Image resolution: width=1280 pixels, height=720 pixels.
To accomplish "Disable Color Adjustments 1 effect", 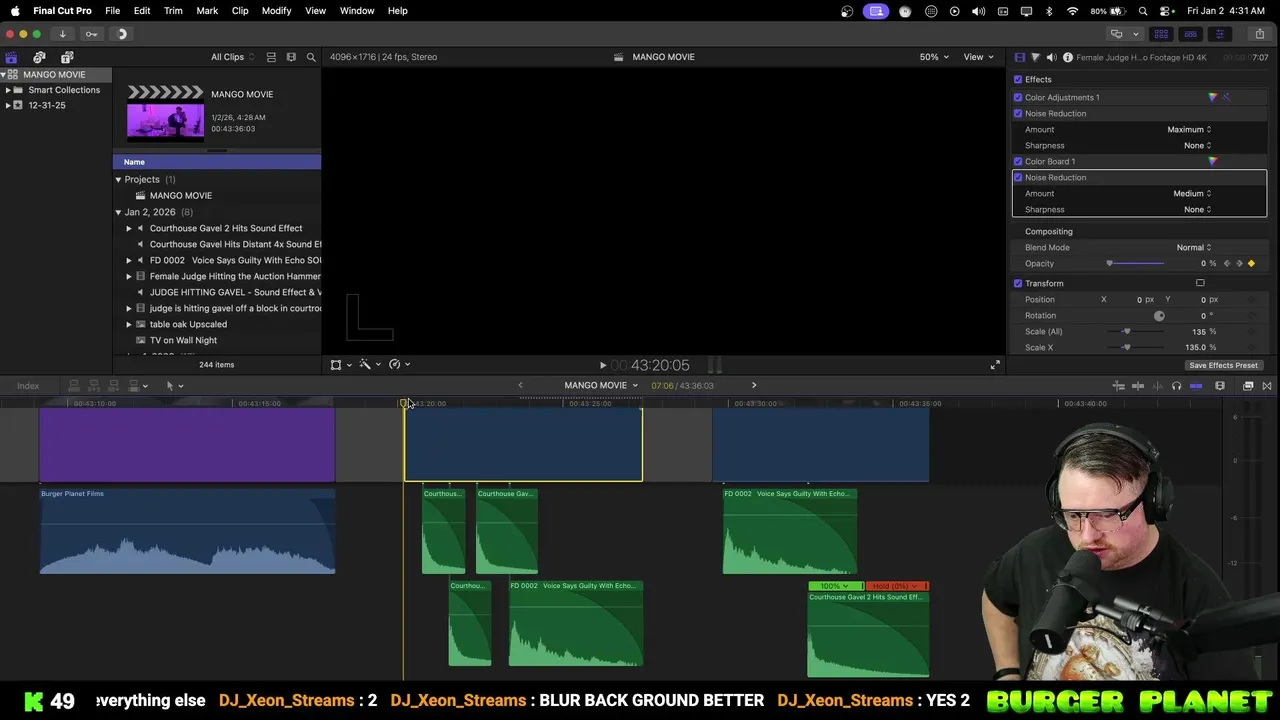I will (x=1018, y=97).
